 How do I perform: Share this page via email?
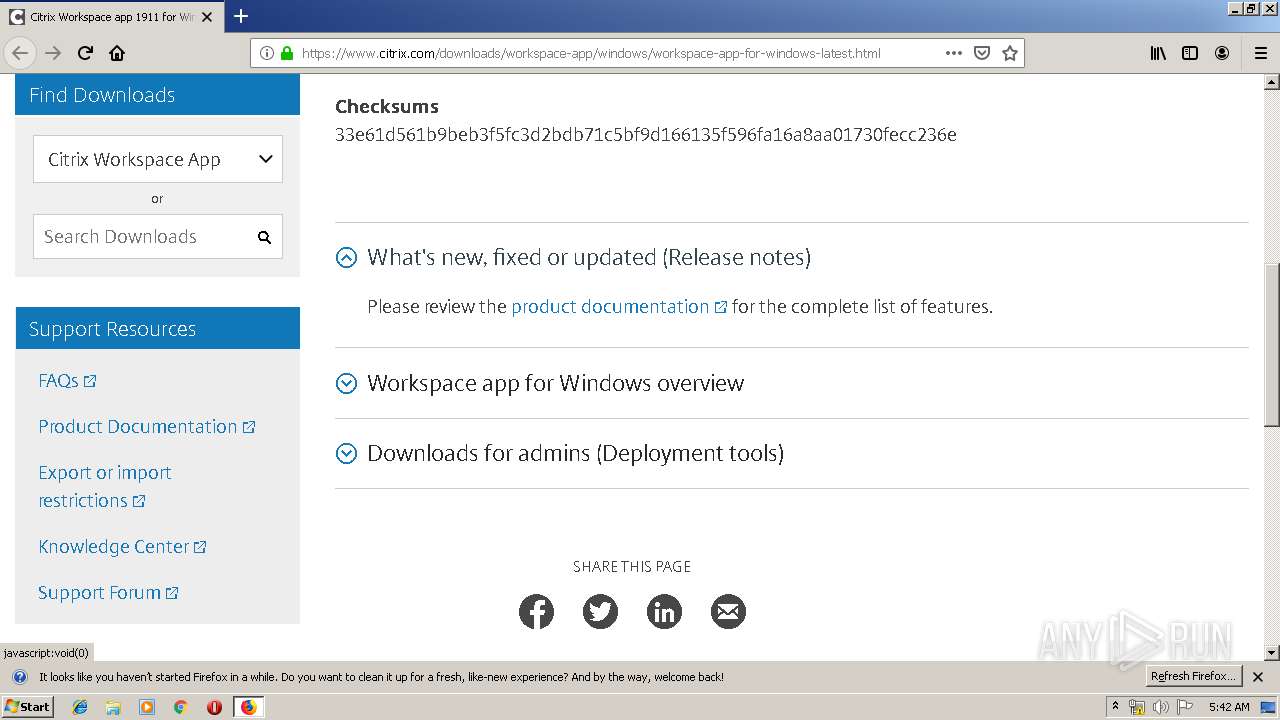[728, 611]
